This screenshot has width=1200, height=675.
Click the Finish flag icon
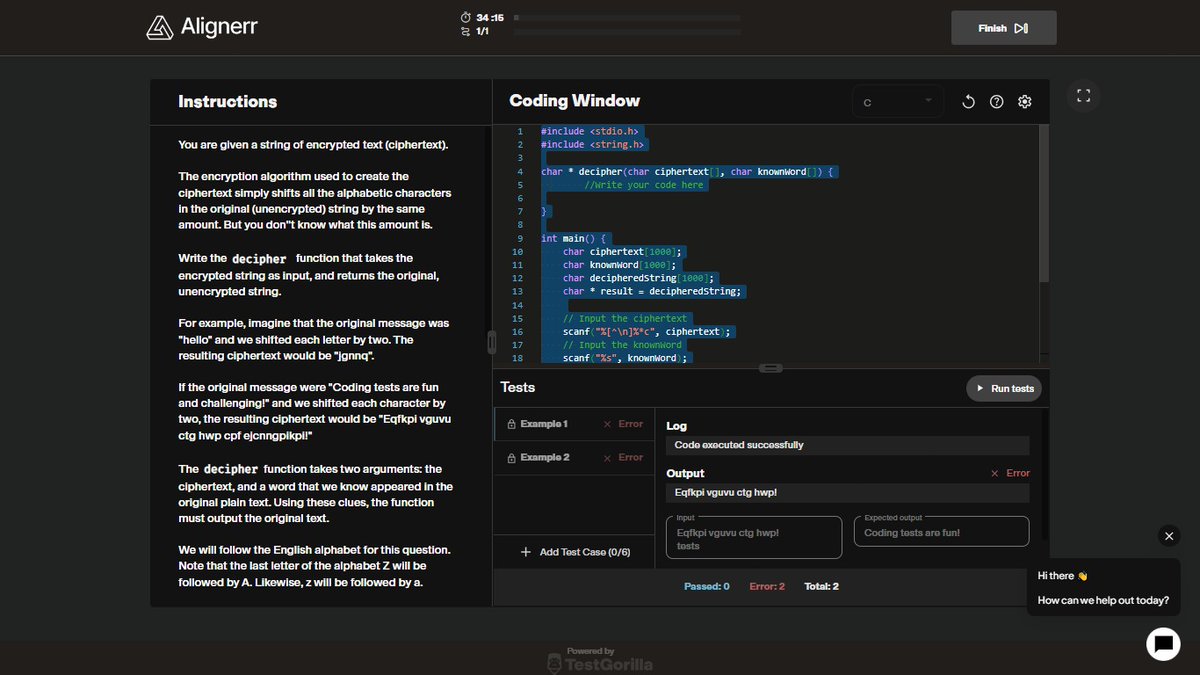(1020, 28)
